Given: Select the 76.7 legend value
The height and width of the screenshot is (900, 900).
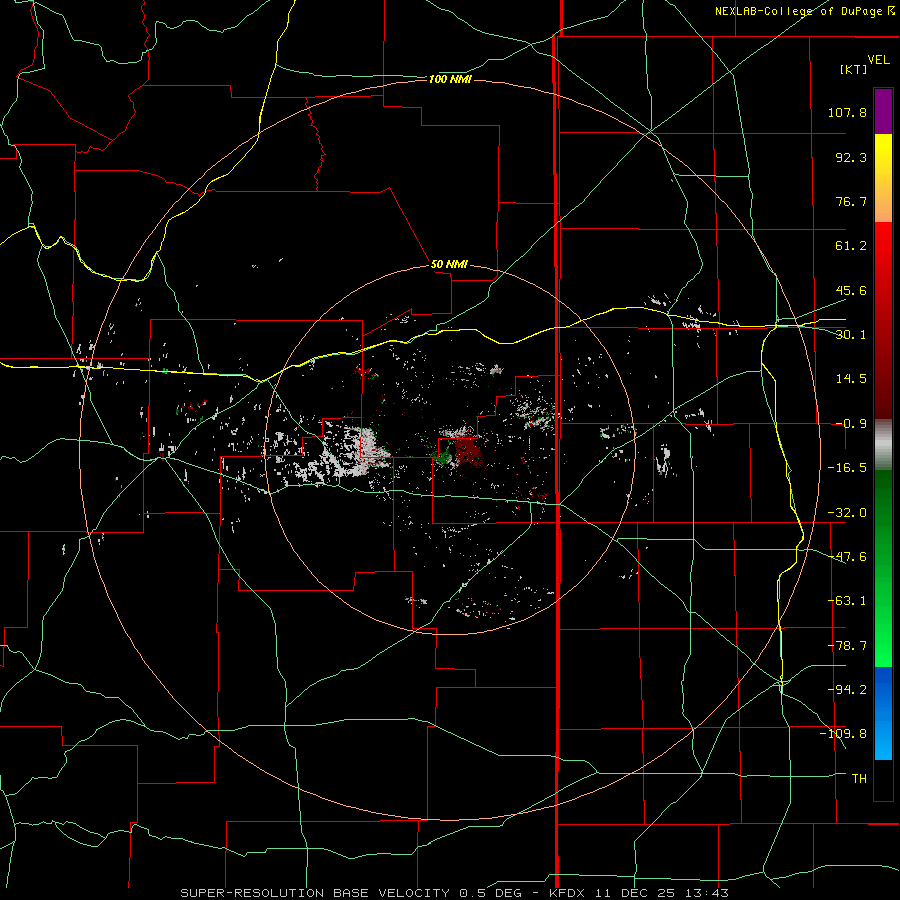Looking at the screenshot, I should click(x=851, y=201).
